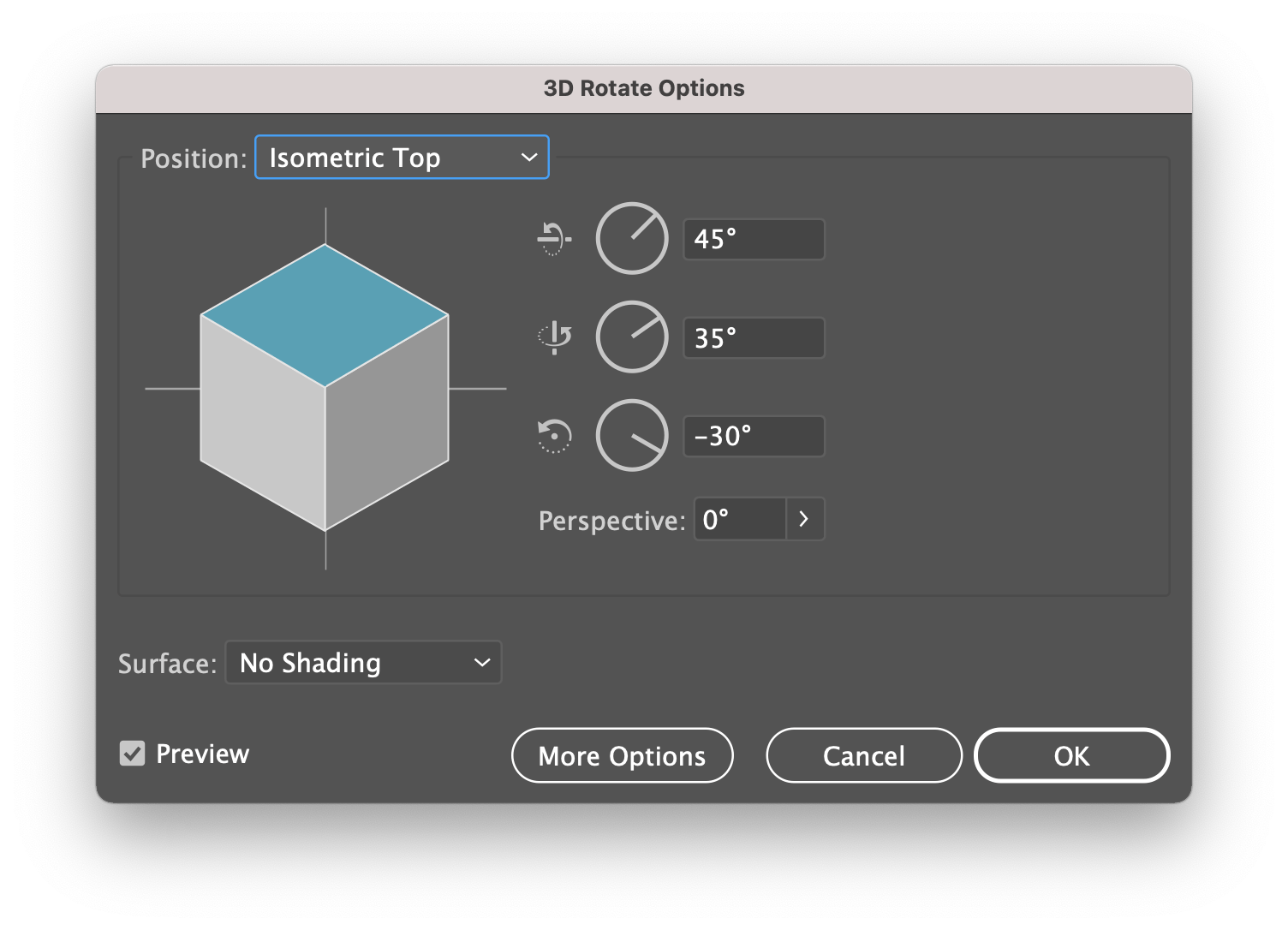Click the 3D Rotate Options title
1288x930 pixels.
pyautogui.click(x=644, y=88)
